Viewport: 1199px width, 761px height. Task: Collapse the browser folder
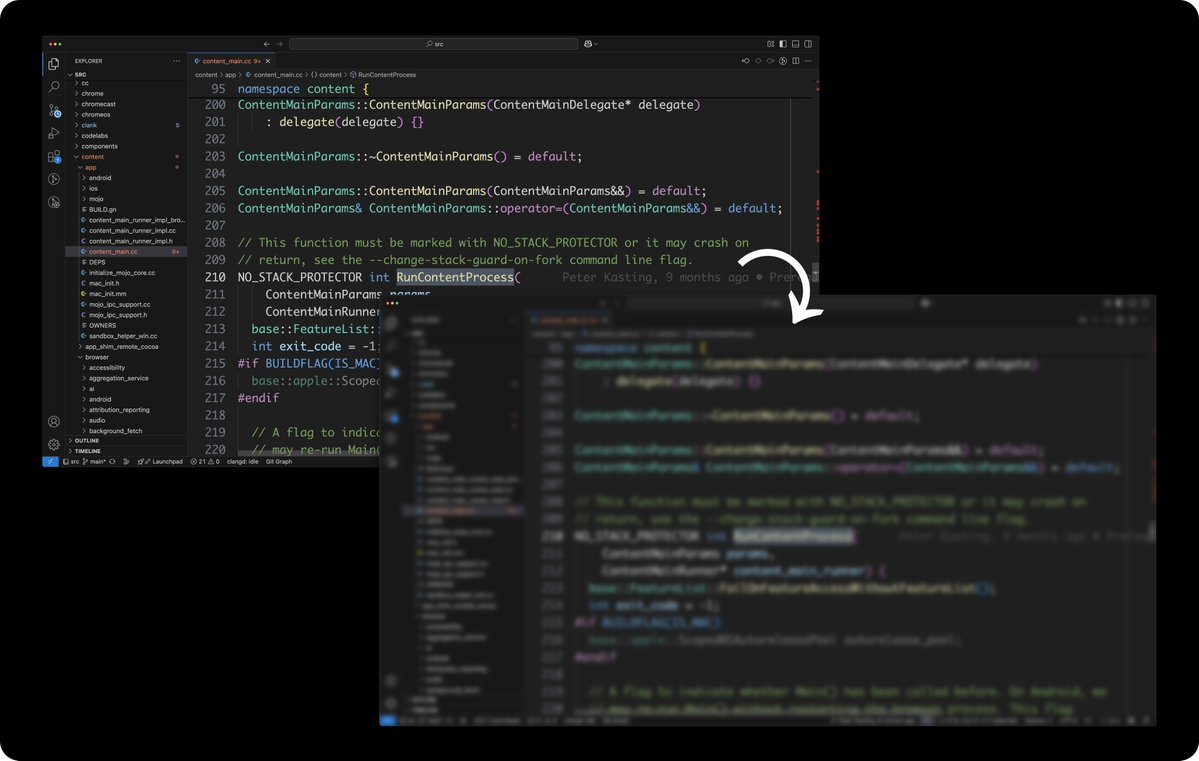(96, 357)
